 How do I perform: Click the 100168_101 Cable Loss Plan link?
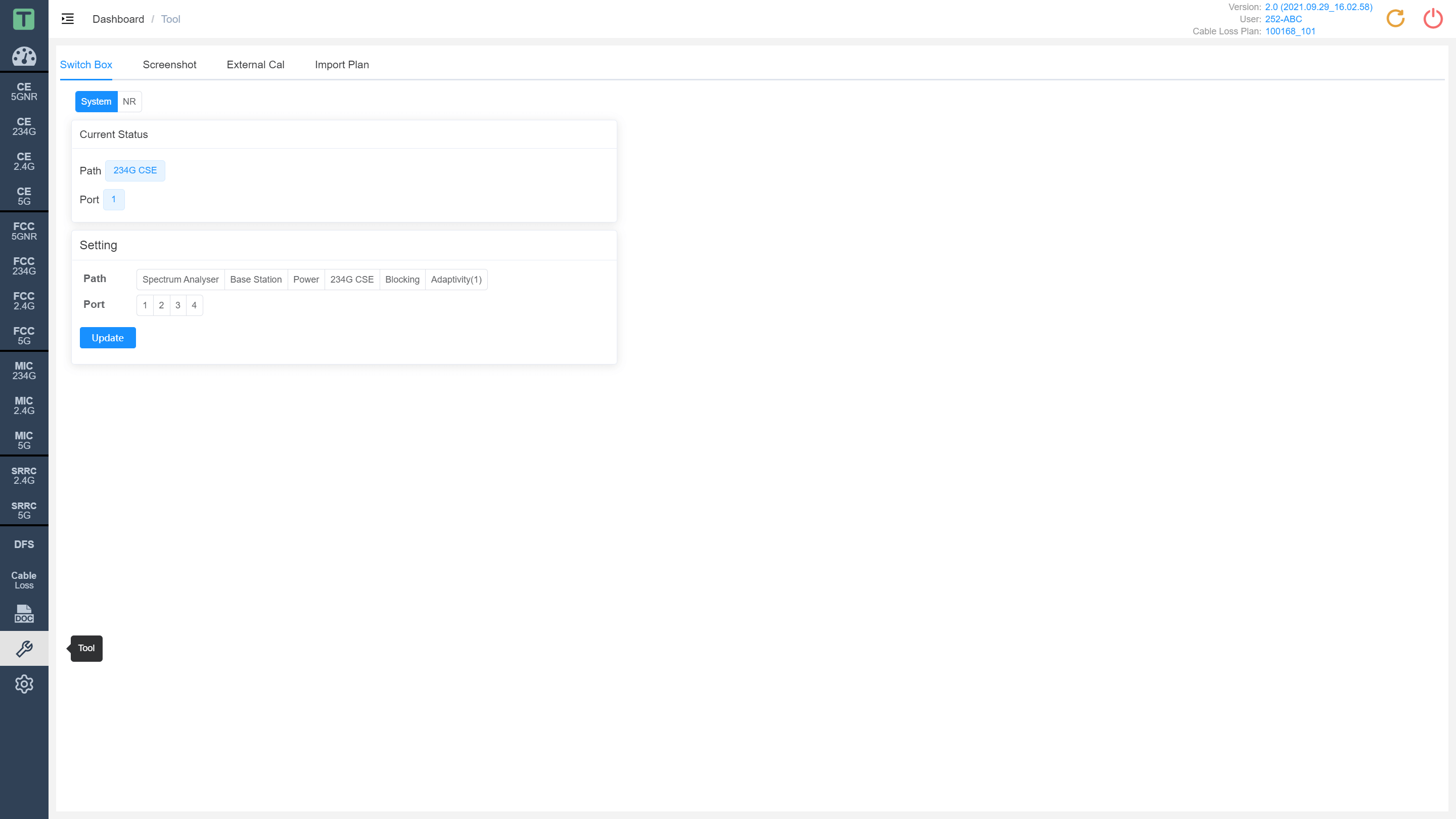pyautogui.click(x=1290, y=31)
